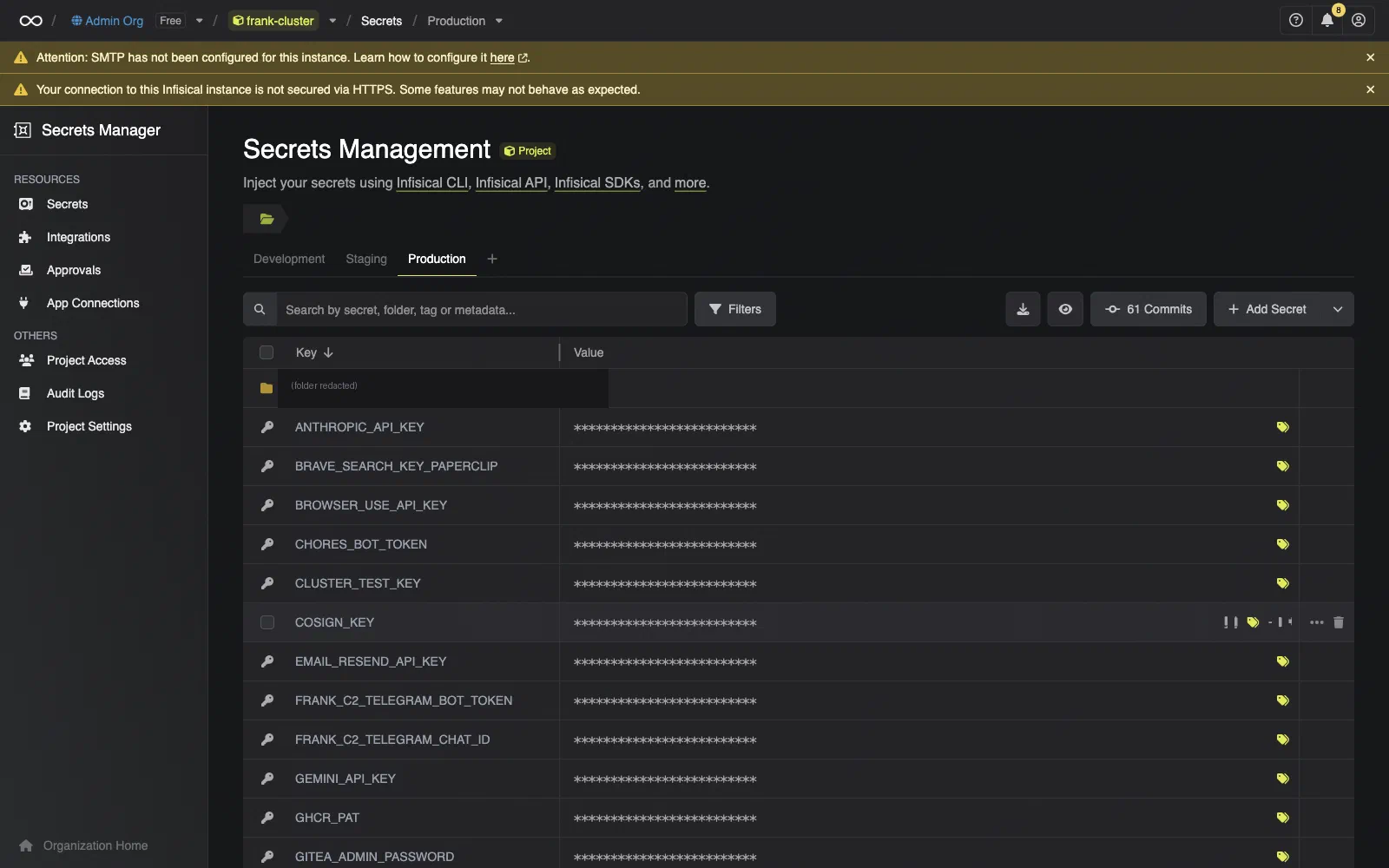Download secrets using the download icon
1389x868 pixels.
pyautogui.click(x=1023, y=309)
